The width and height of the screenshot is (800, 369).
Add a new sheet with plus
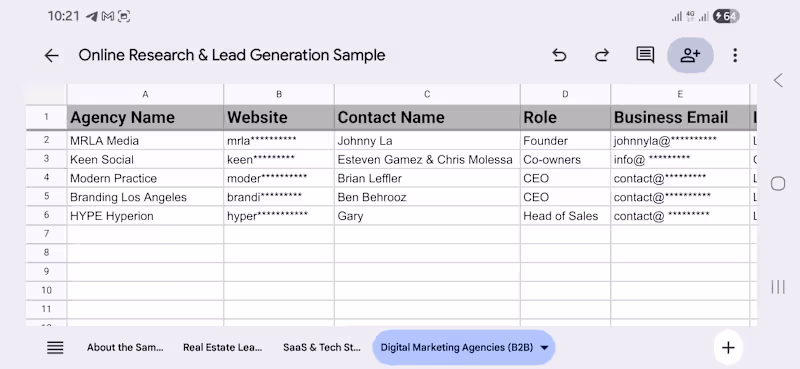click(728, 348)
